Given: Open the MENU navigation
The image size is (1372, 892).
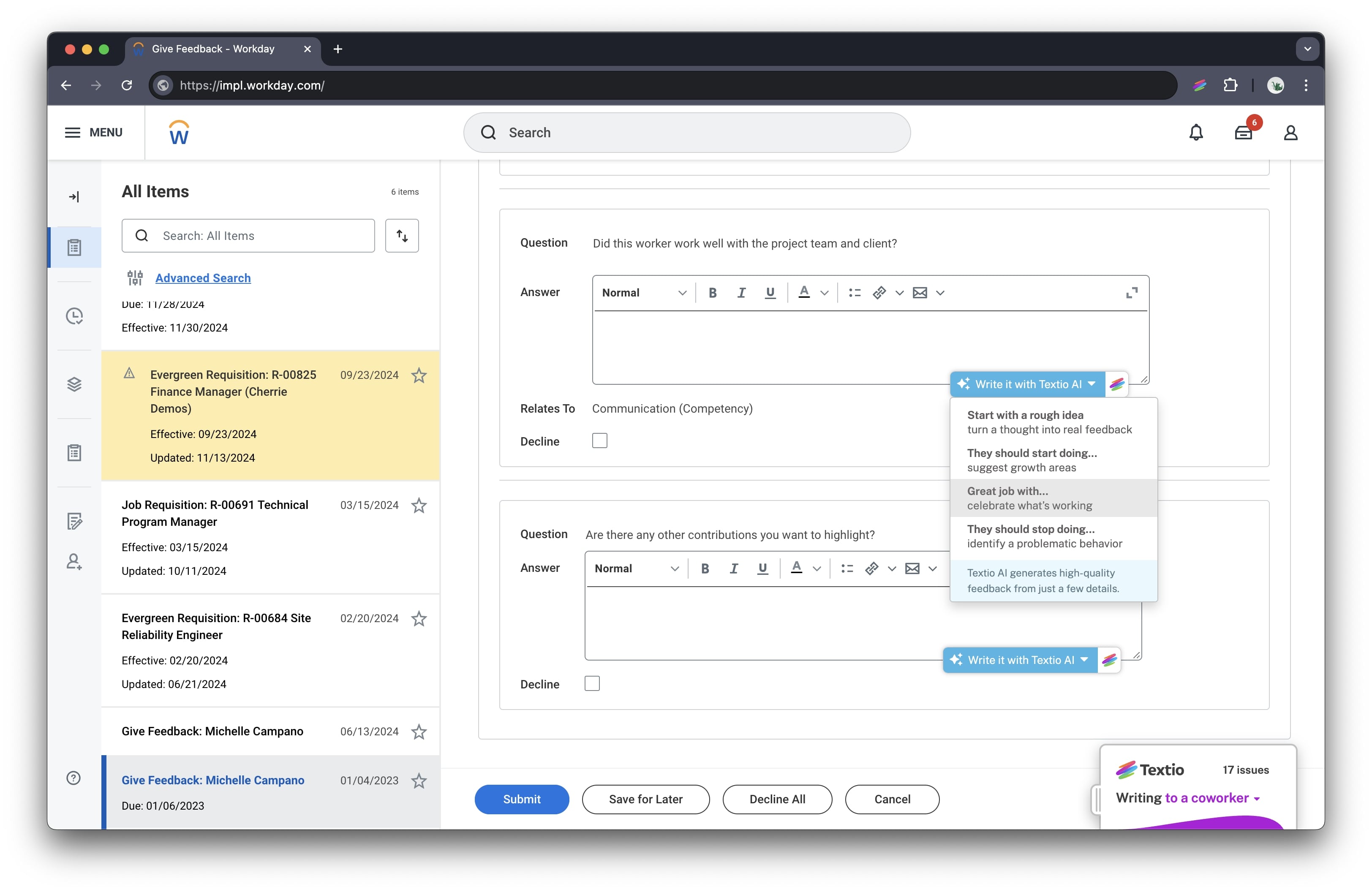Looking at the screenshot, I should click(95, 132).
